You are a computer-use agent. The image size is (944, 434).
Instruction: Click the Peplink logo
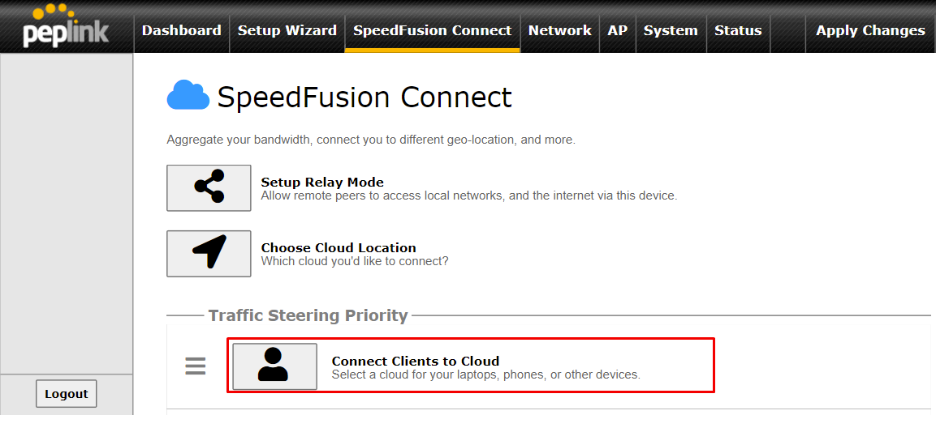coord(66,26)
